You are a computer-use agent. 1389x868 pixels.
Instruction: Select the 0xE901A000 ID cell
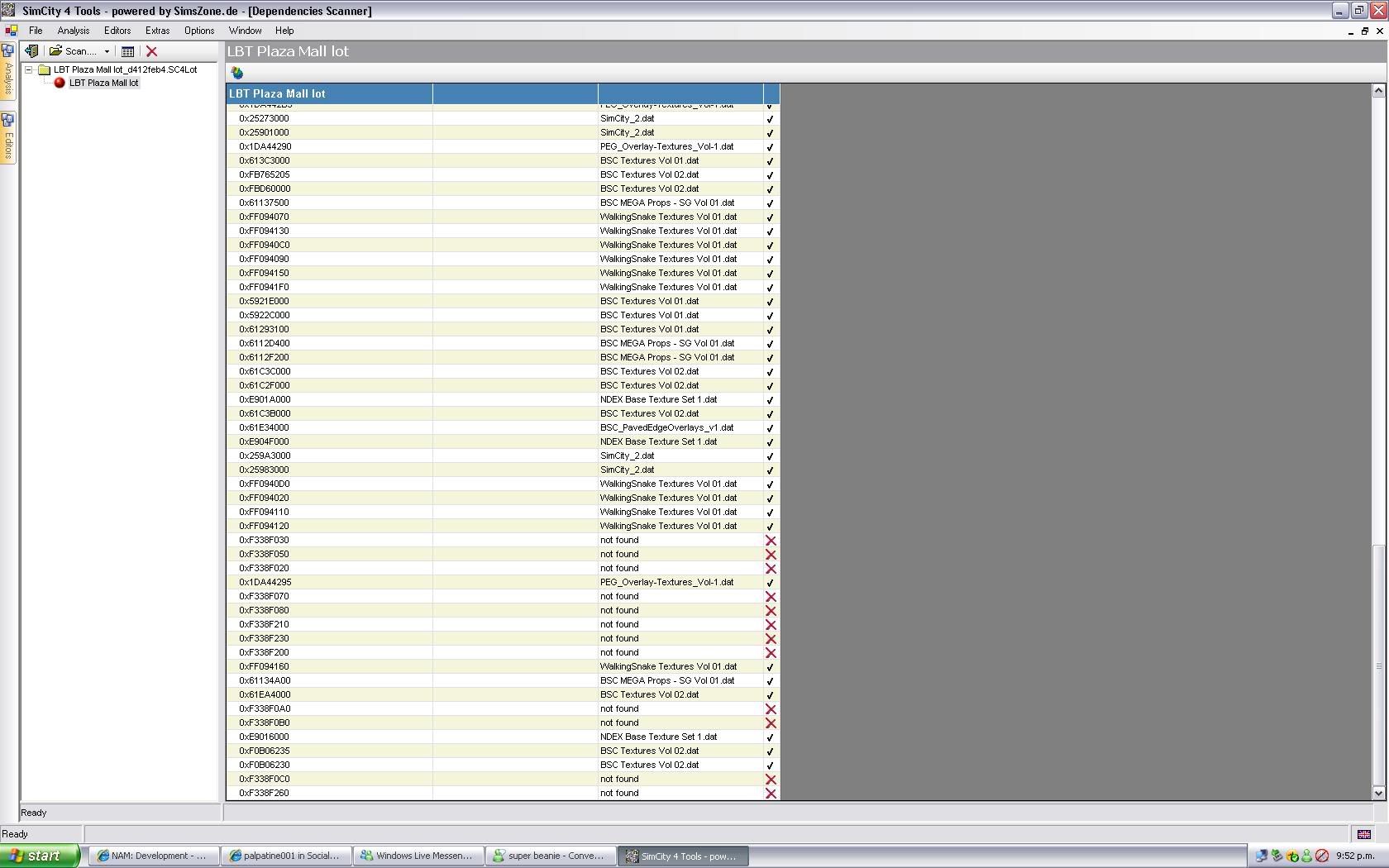coord(265,399)
